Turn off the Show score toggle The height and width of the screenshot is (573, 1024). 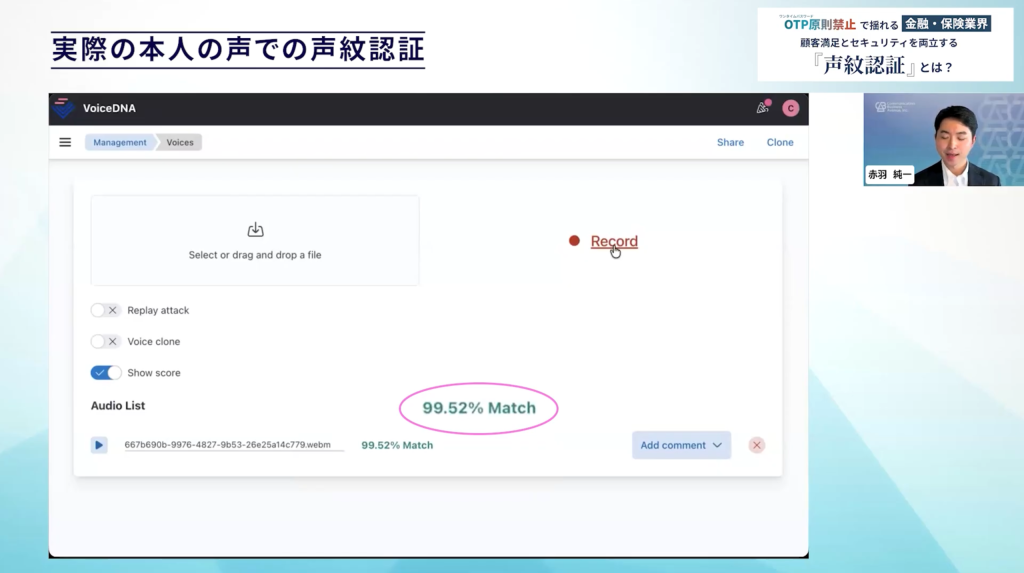click(x=105, y=372)
